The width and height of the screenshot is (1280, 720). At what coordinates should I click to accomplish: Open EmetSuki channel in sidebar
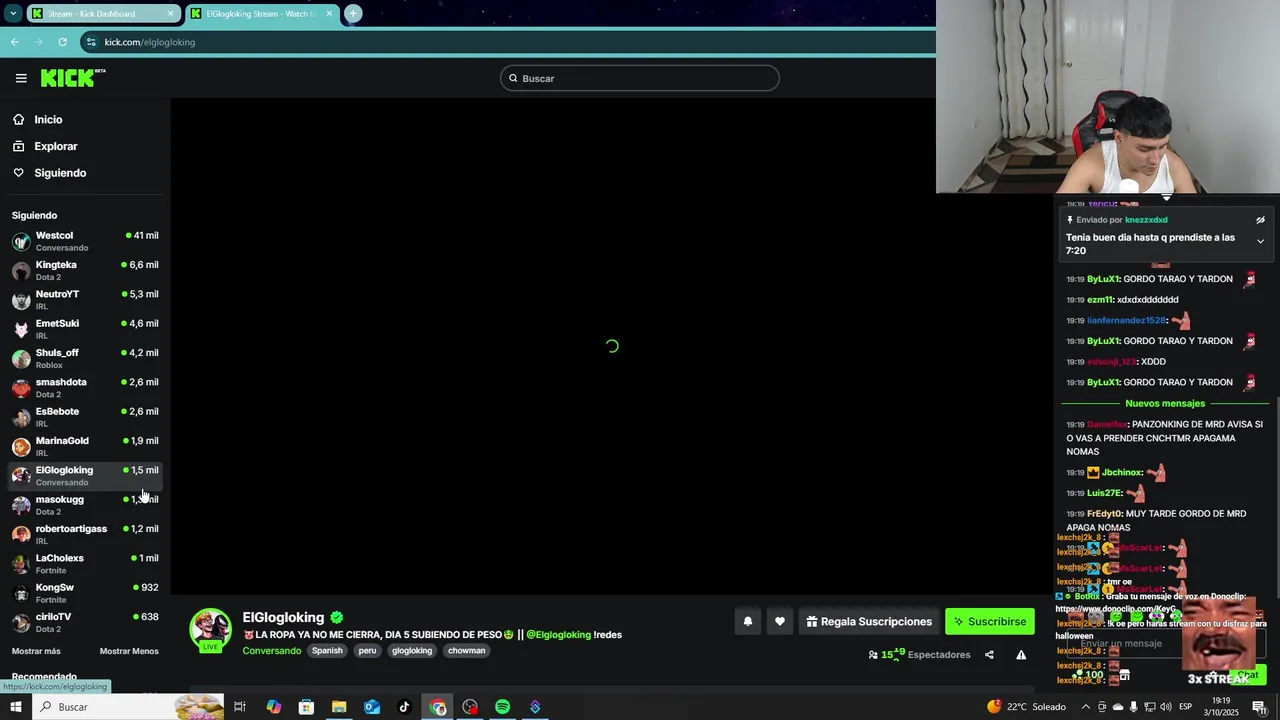(x=85, y=329)
